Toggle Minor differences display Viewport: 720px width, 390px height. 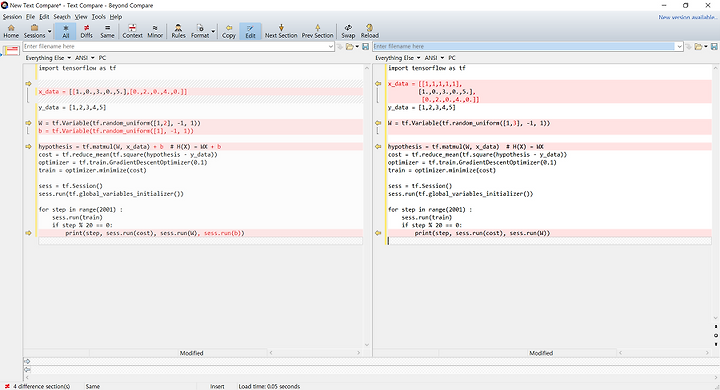[155, 31]
